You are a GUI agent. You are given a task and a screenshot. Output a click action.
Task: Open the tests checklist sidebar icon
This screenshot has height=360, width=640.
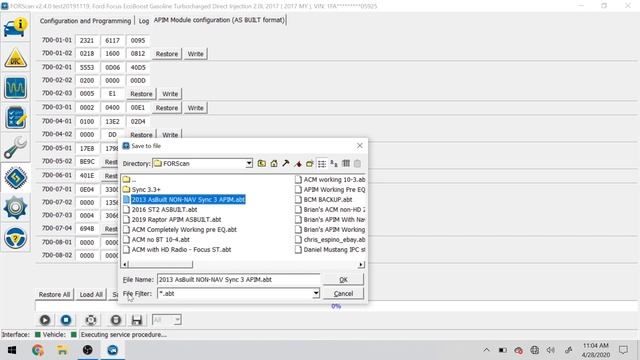[x=16, y=118]
